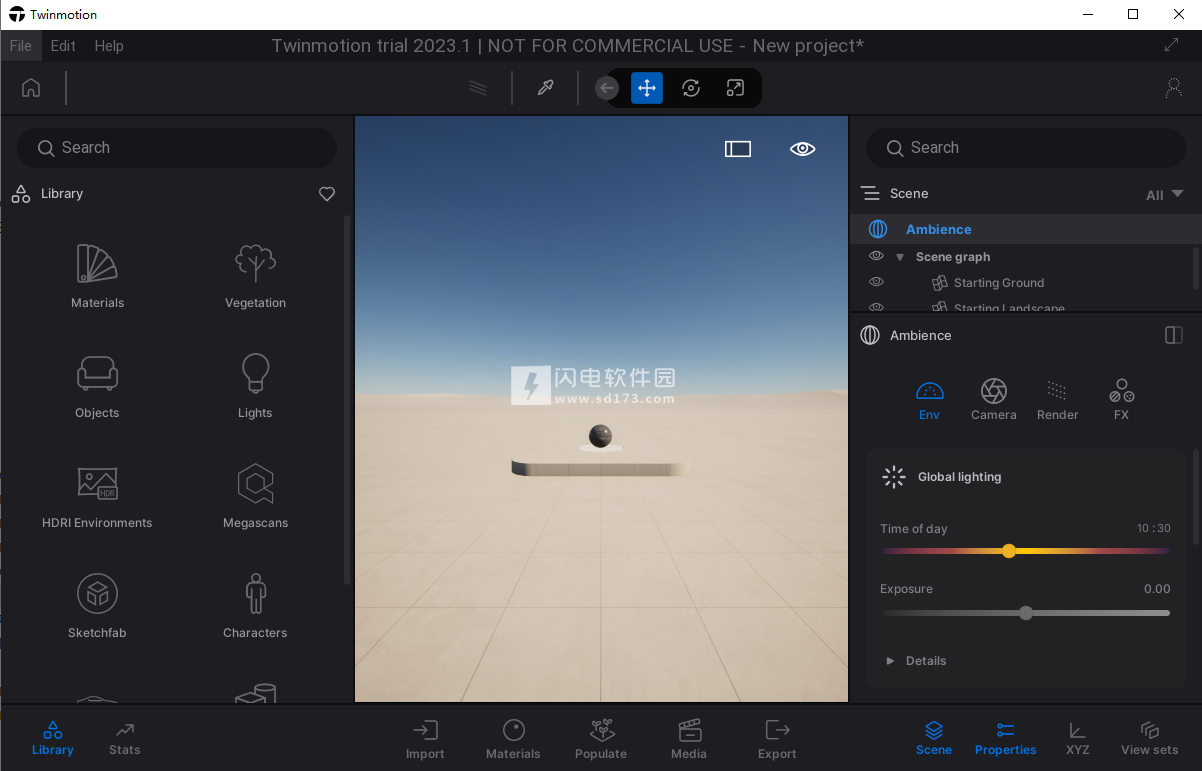The image size is (1202, 771).
Task: Click the Exposure value 0.00
Action: pyautogui.click(x=1157, y=589)
